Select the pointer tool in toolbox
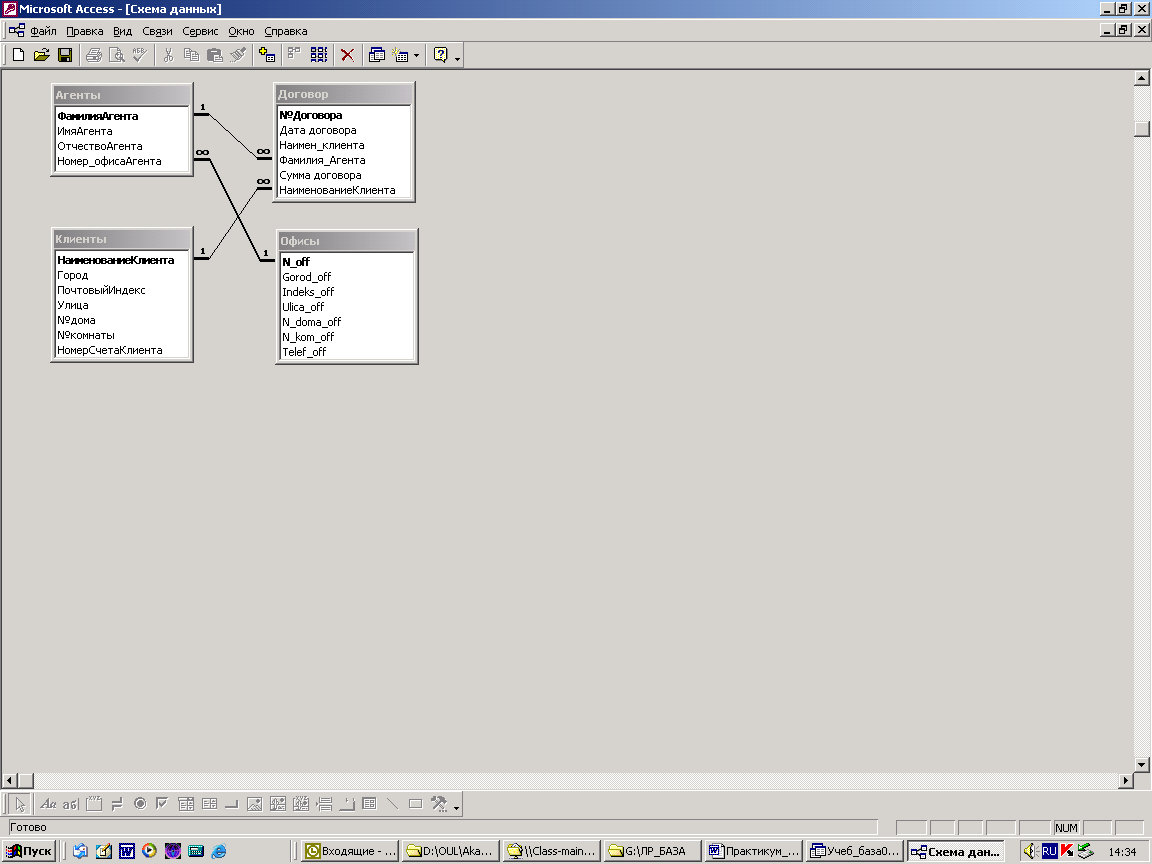The width and height of the screenshot is (1152, 864). pyautogui.click(x=20, y=804)
